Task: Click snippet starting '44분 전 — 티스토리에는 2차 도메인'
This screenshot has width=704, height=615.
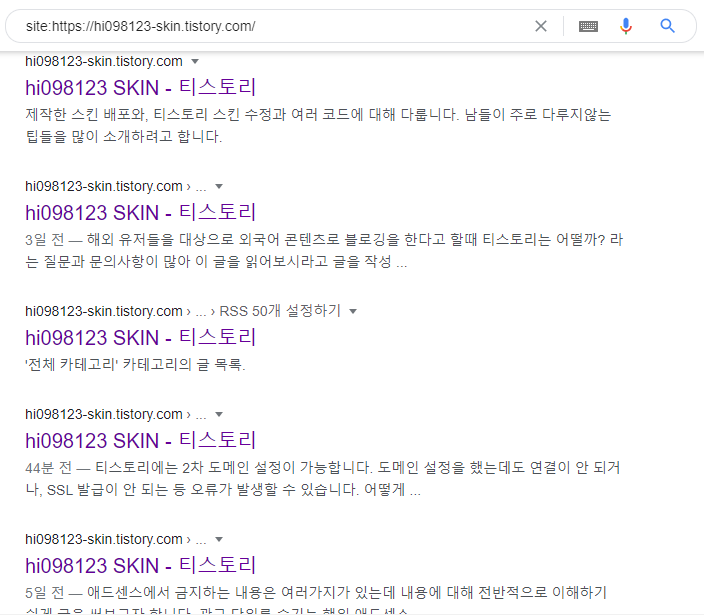Action: click(323, 479)
